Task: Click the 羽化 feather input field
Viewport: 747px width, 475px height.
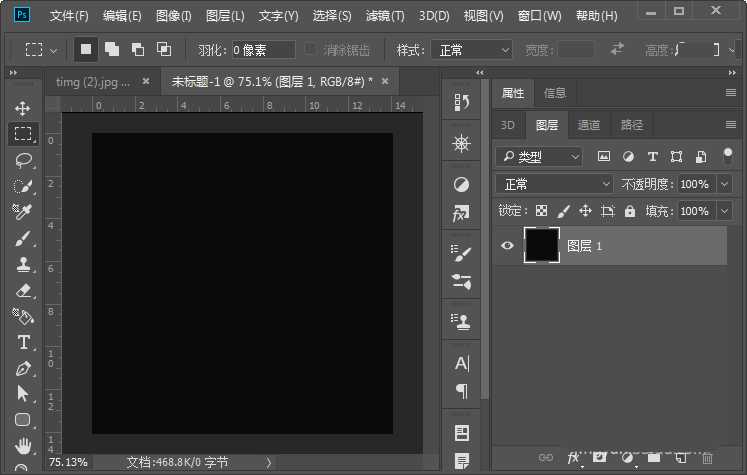Action: point(263,50)
